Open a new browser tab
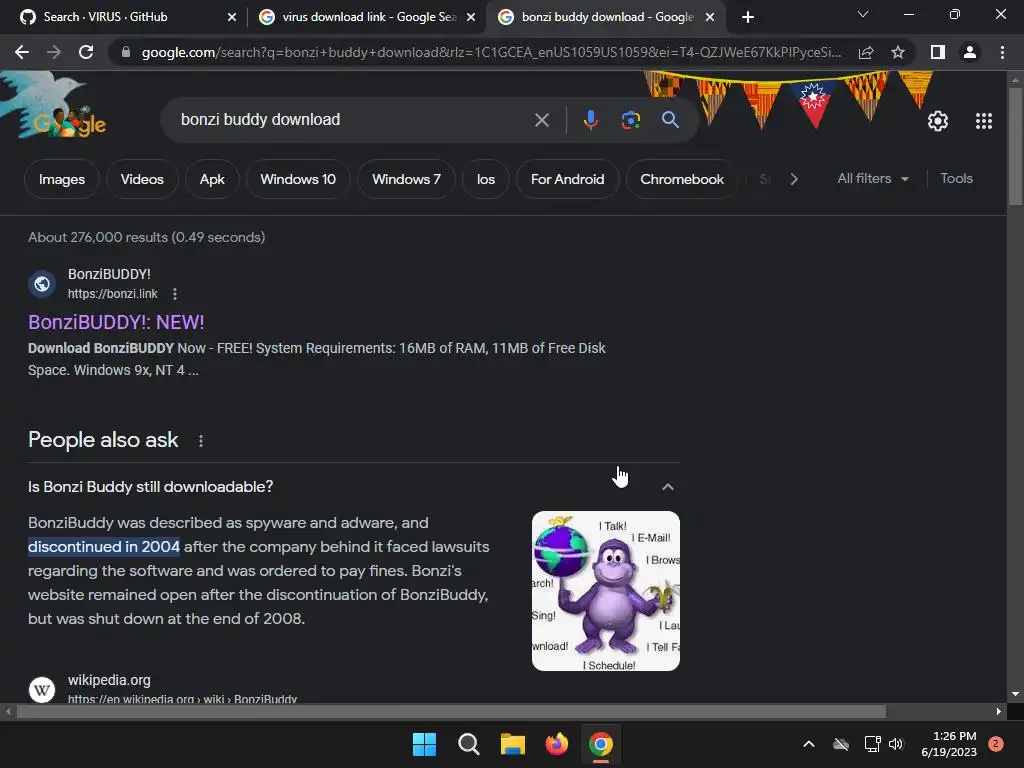The image size is (1024, 768). (748, 17)
